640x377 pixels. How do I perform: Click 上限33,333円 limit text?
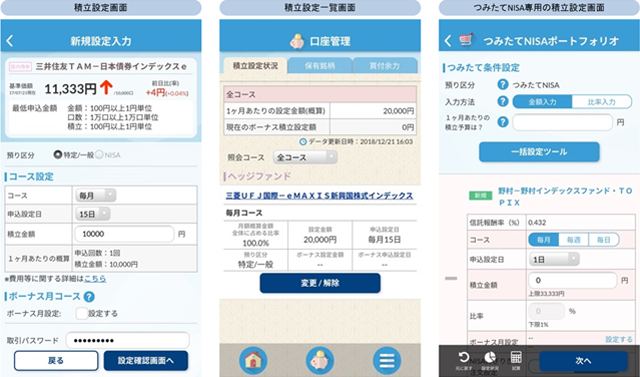pyautogui.click(x=547, y=294)
